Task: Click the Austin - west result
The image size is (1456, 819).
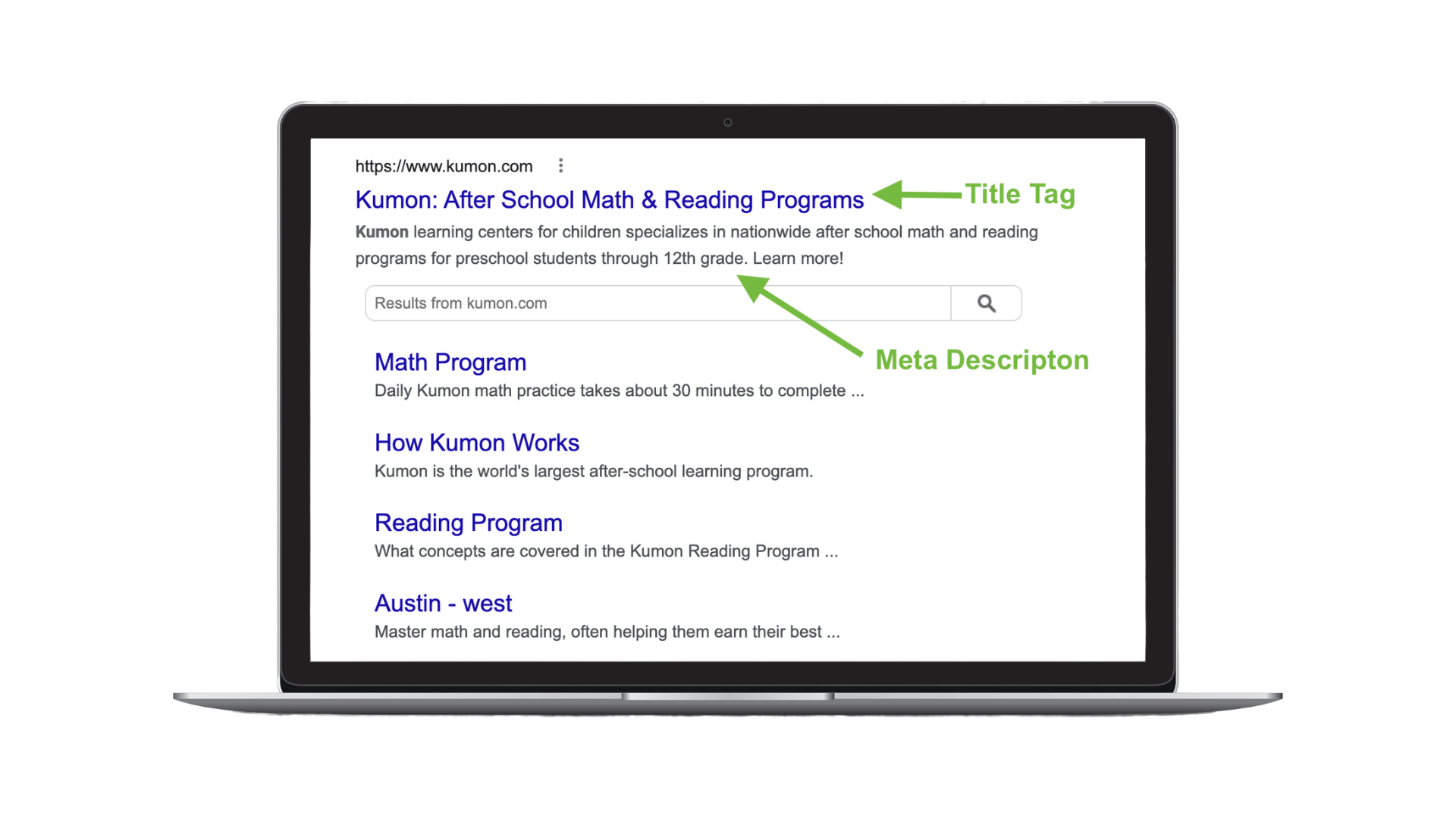Action: 444,603
